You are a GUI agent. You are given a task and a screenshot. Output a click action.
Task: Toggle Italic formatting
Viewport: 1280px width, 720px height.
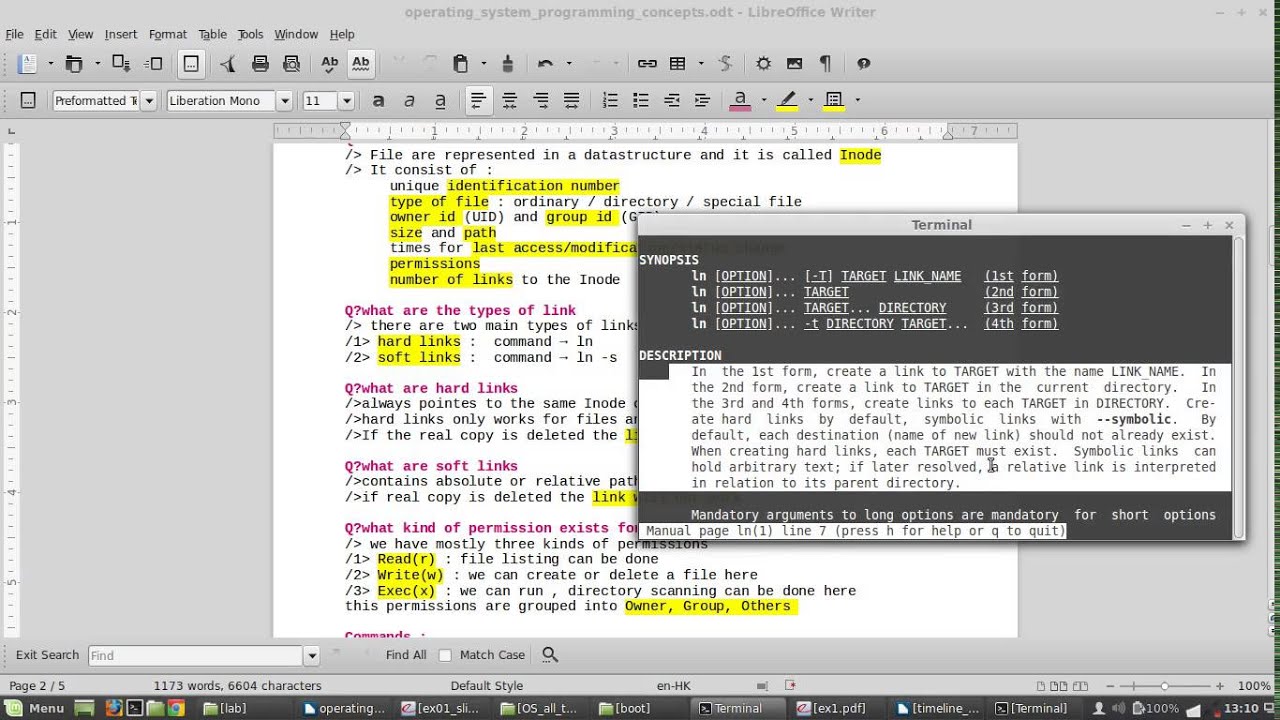pos(409,101)
